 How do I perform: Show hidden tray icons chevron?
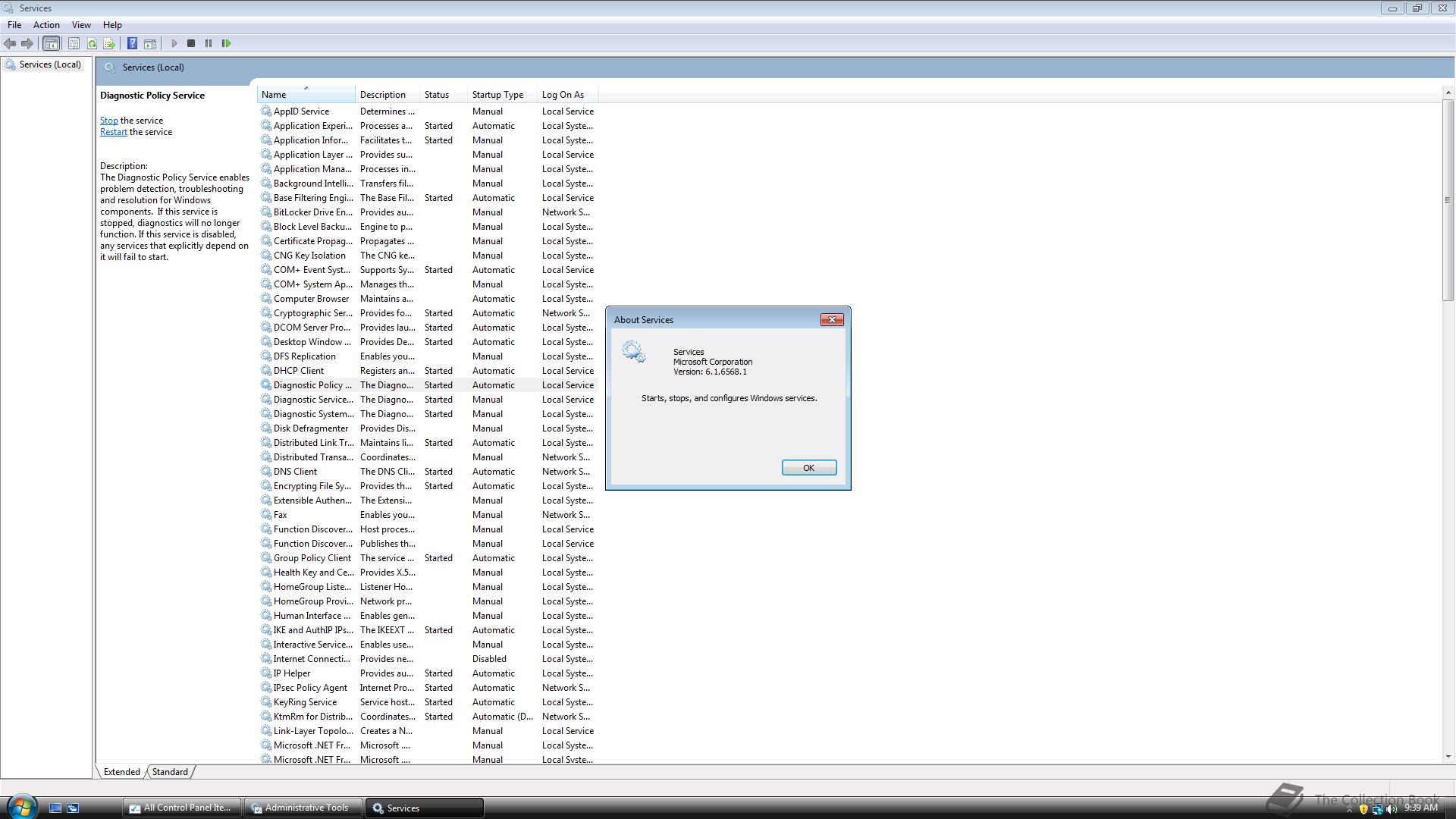click(1348, 810)
